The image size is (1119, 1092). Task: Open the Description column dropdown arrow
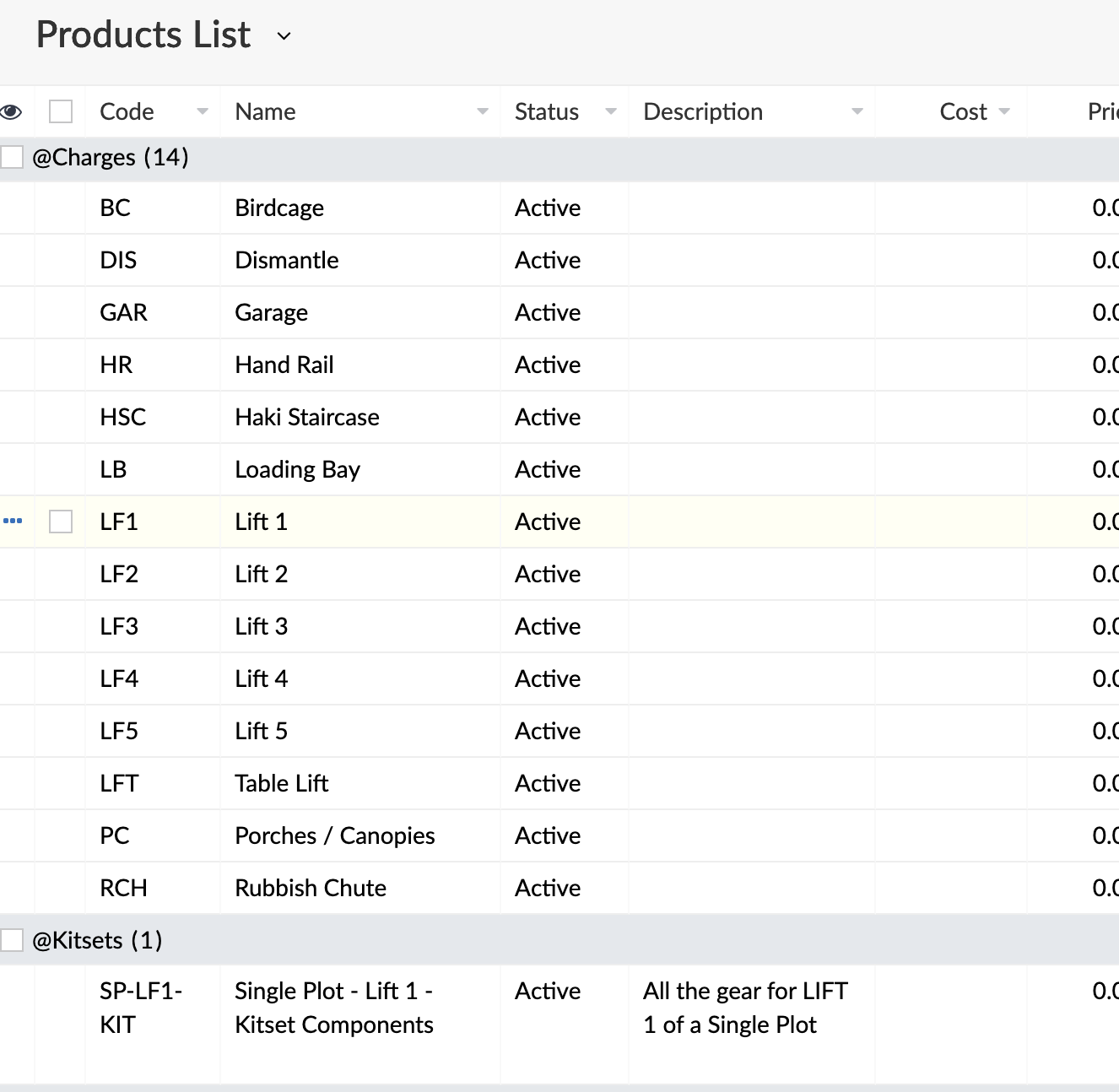coord(857,111)
